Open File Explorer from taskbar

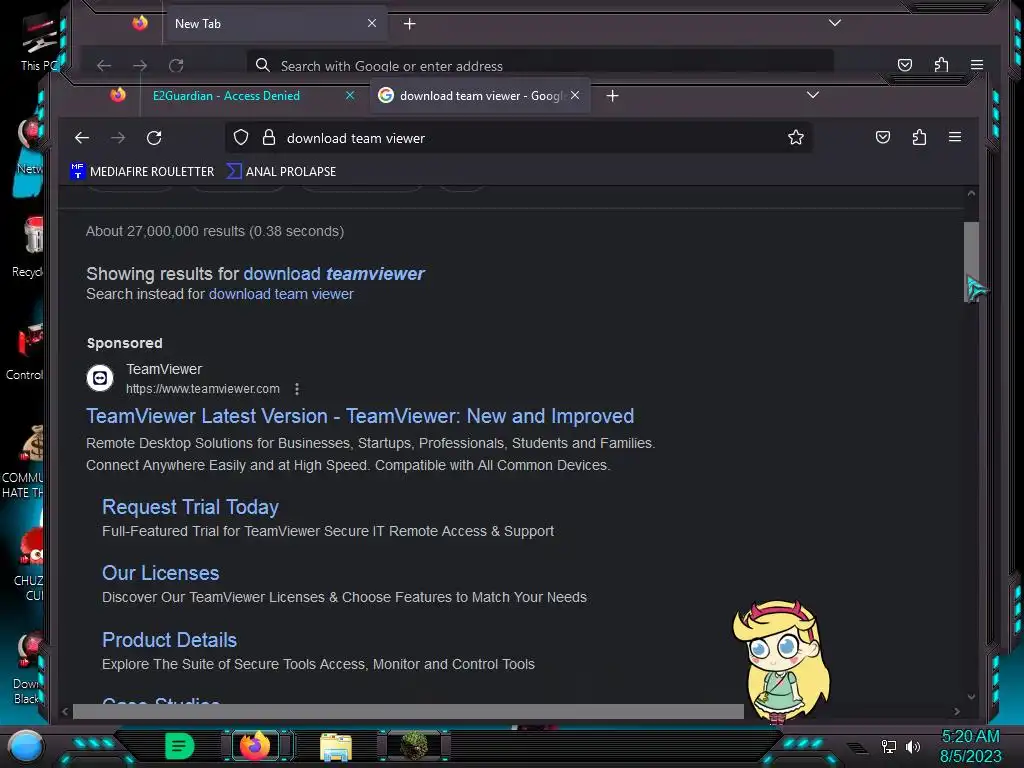click(336, 747)
